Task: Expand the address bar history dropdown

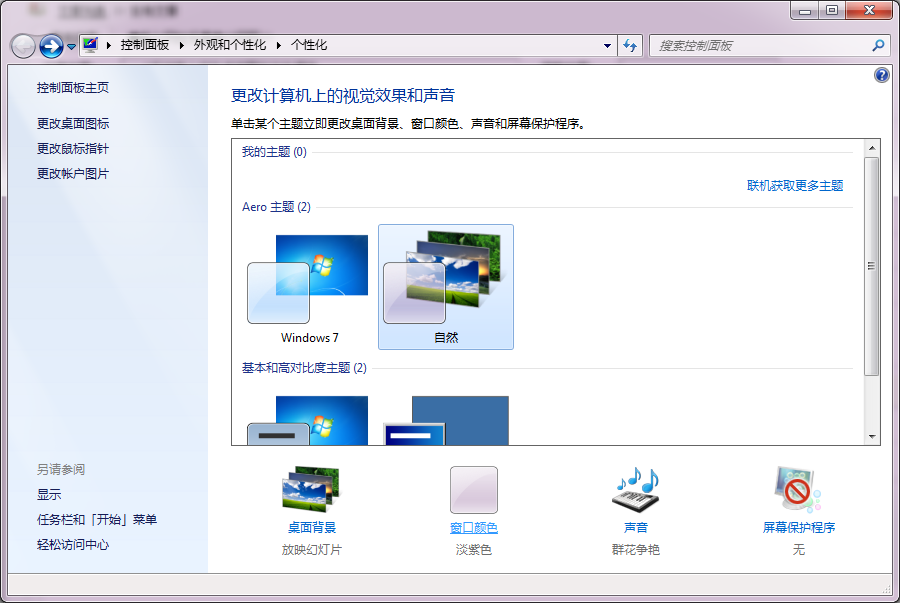Action: point(607,45)
